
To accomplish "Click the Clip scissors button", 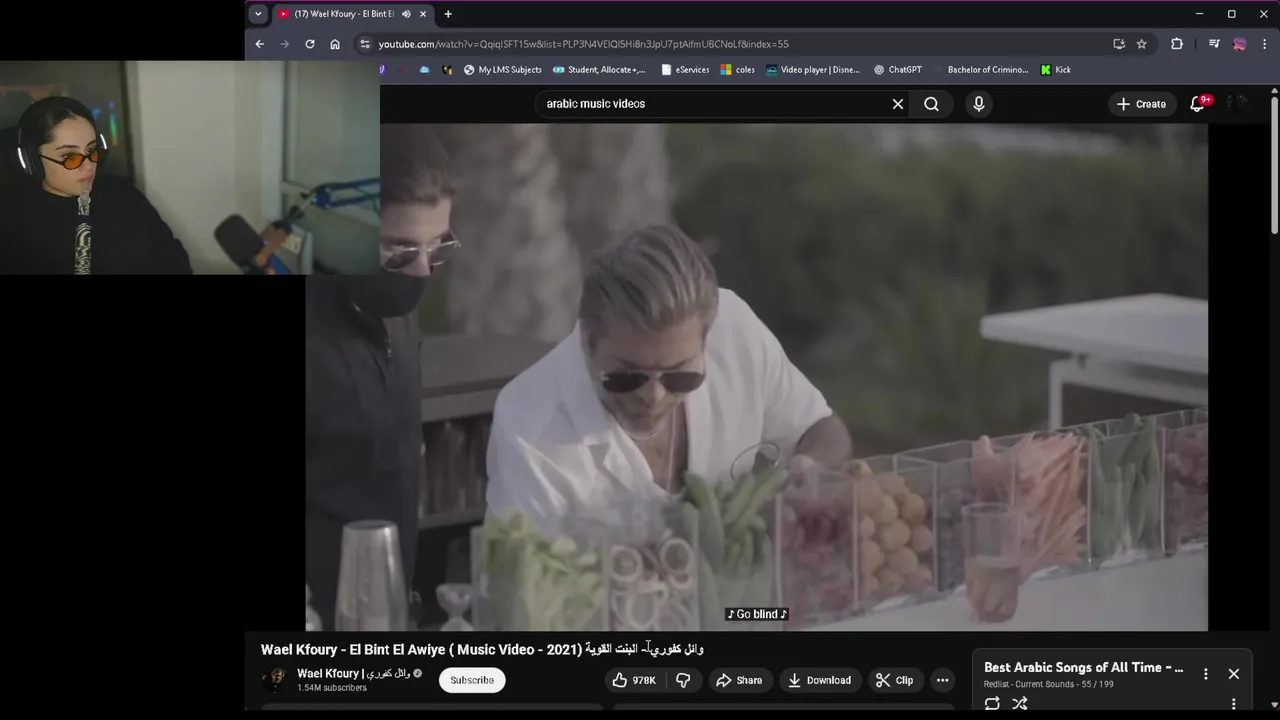I will [895, 680].
